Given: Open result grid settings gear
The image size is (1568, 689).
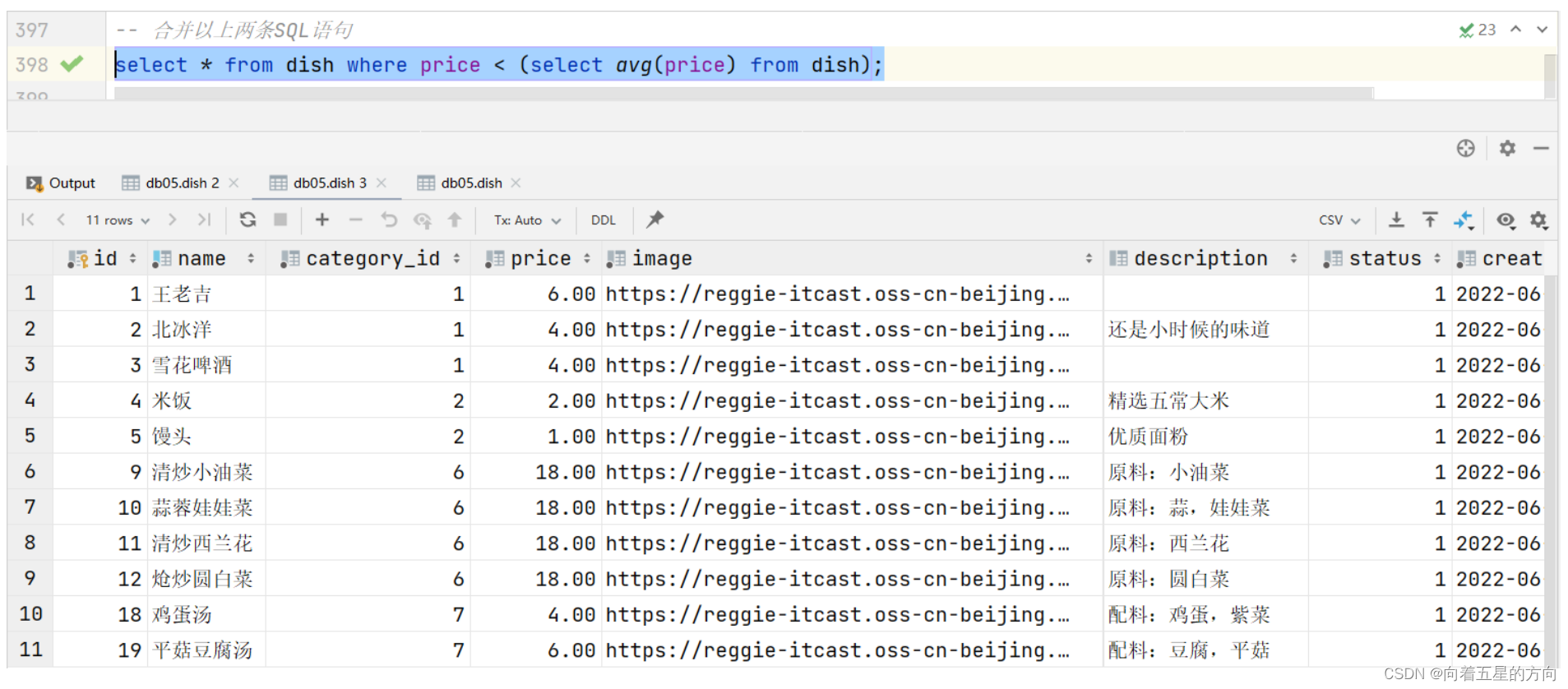Looking at the screenshot, I should click(x=1538, y=220).
